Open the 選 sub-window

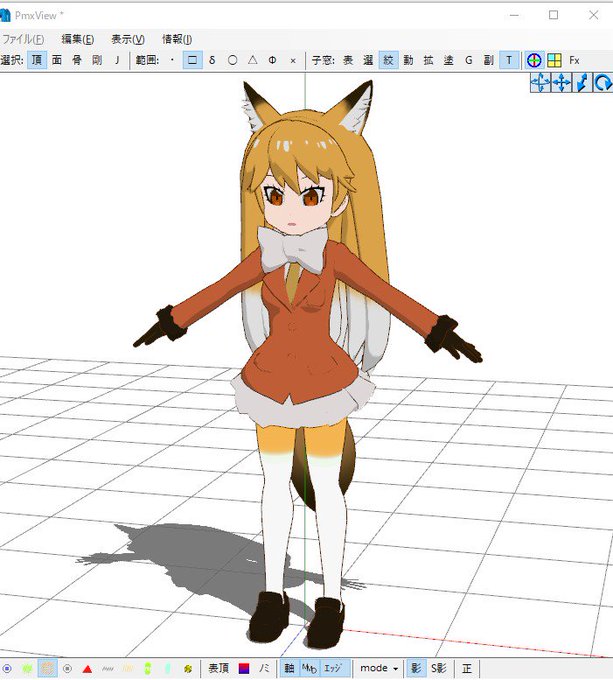point(368,60)
